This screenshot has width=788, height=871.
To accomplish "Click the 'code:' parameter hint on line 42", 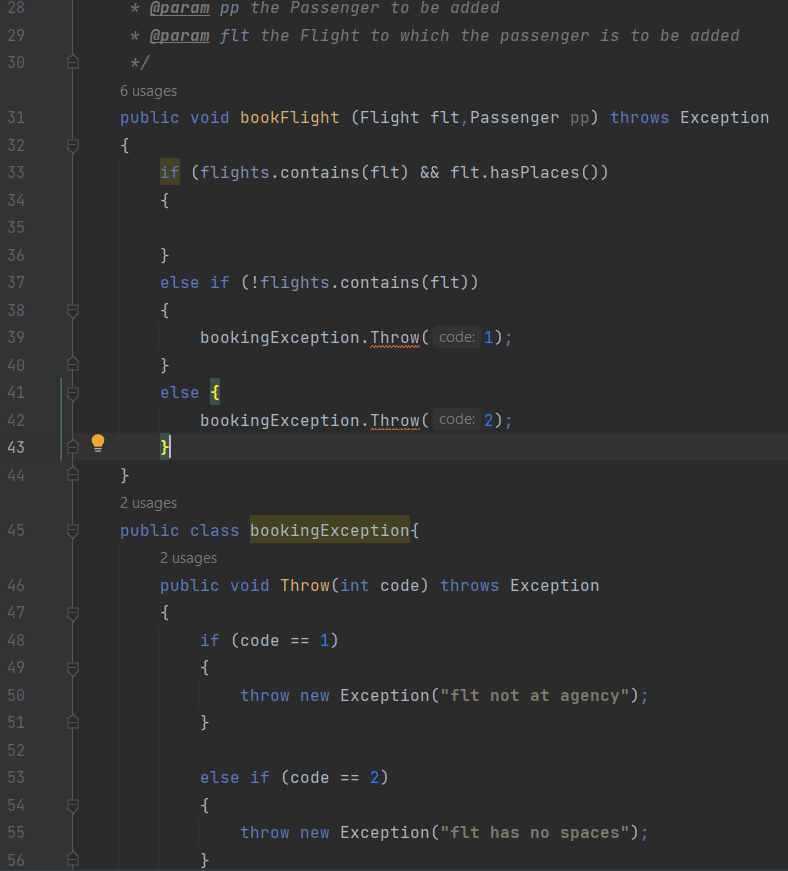I will [456, 419].
